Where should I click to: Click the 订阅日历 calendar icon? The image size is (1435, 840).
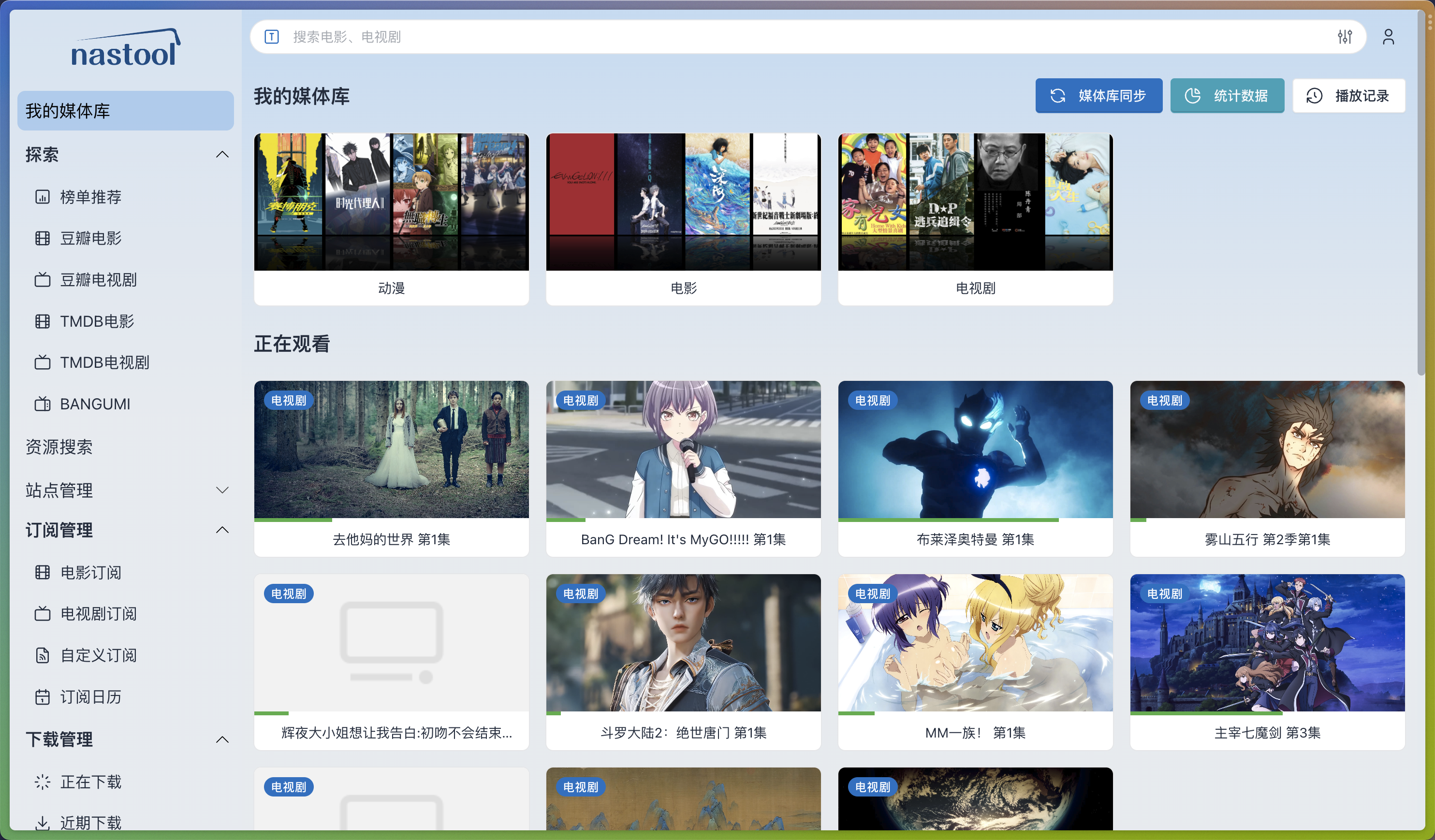(x=43, y=697)
